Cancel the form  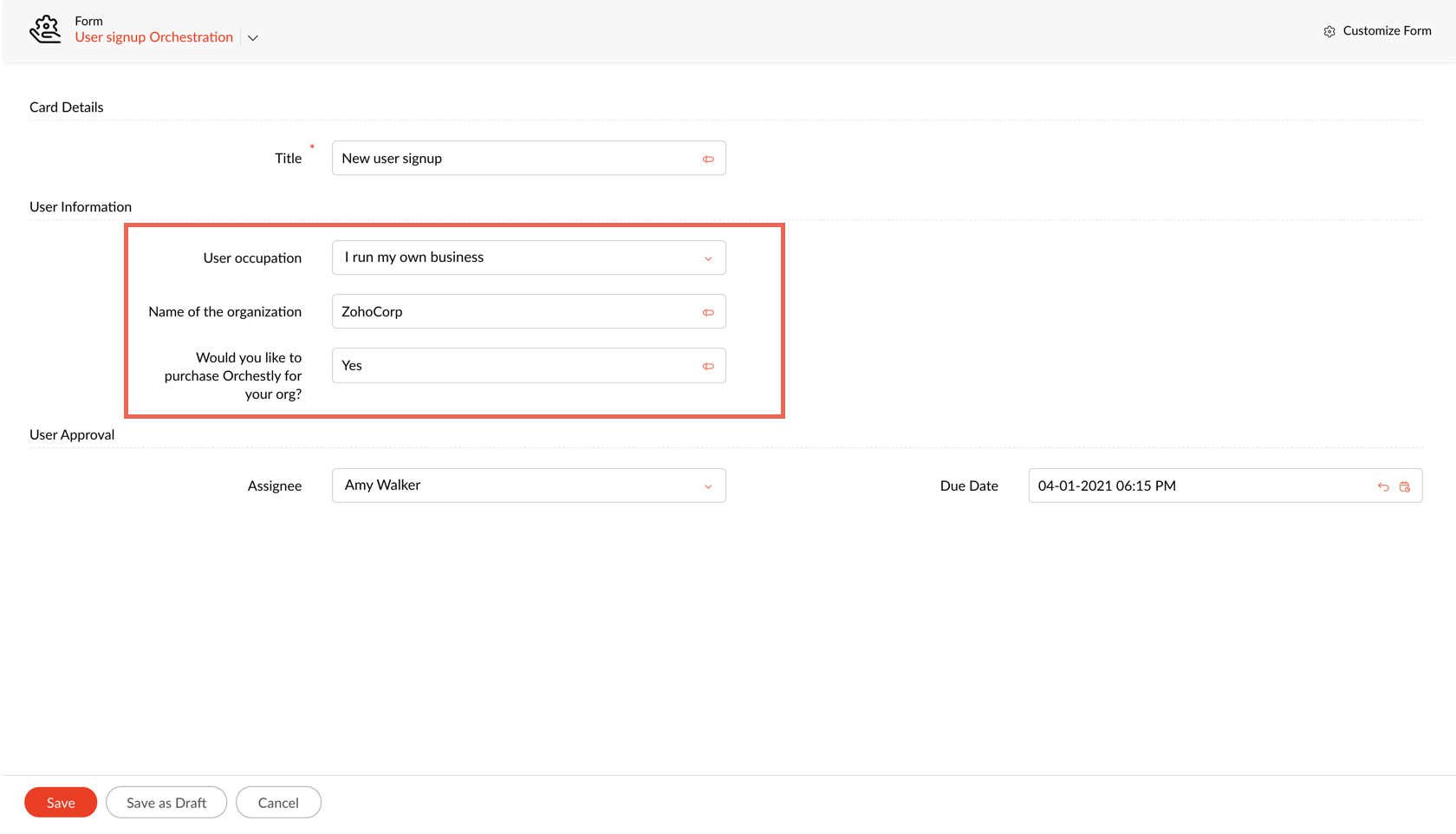click(278, 803)
